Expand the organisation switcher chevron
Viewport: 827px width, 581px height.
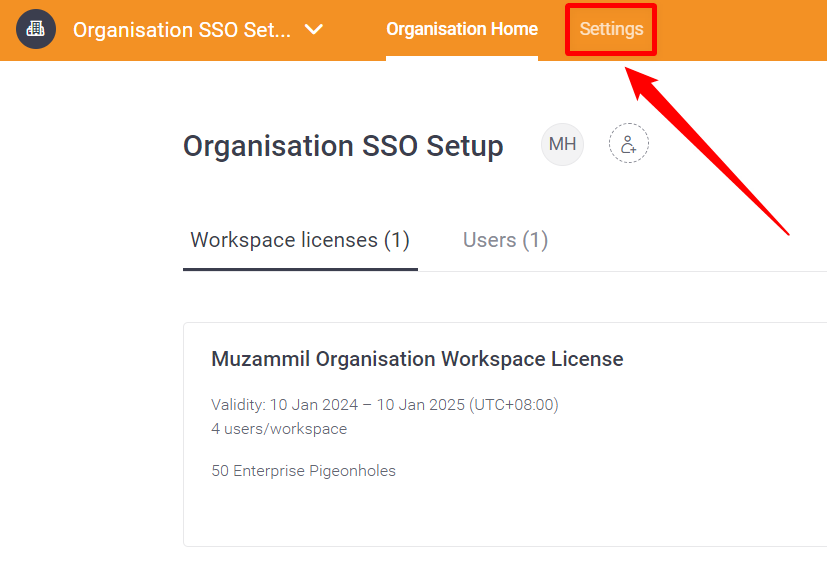pos(314,29)
